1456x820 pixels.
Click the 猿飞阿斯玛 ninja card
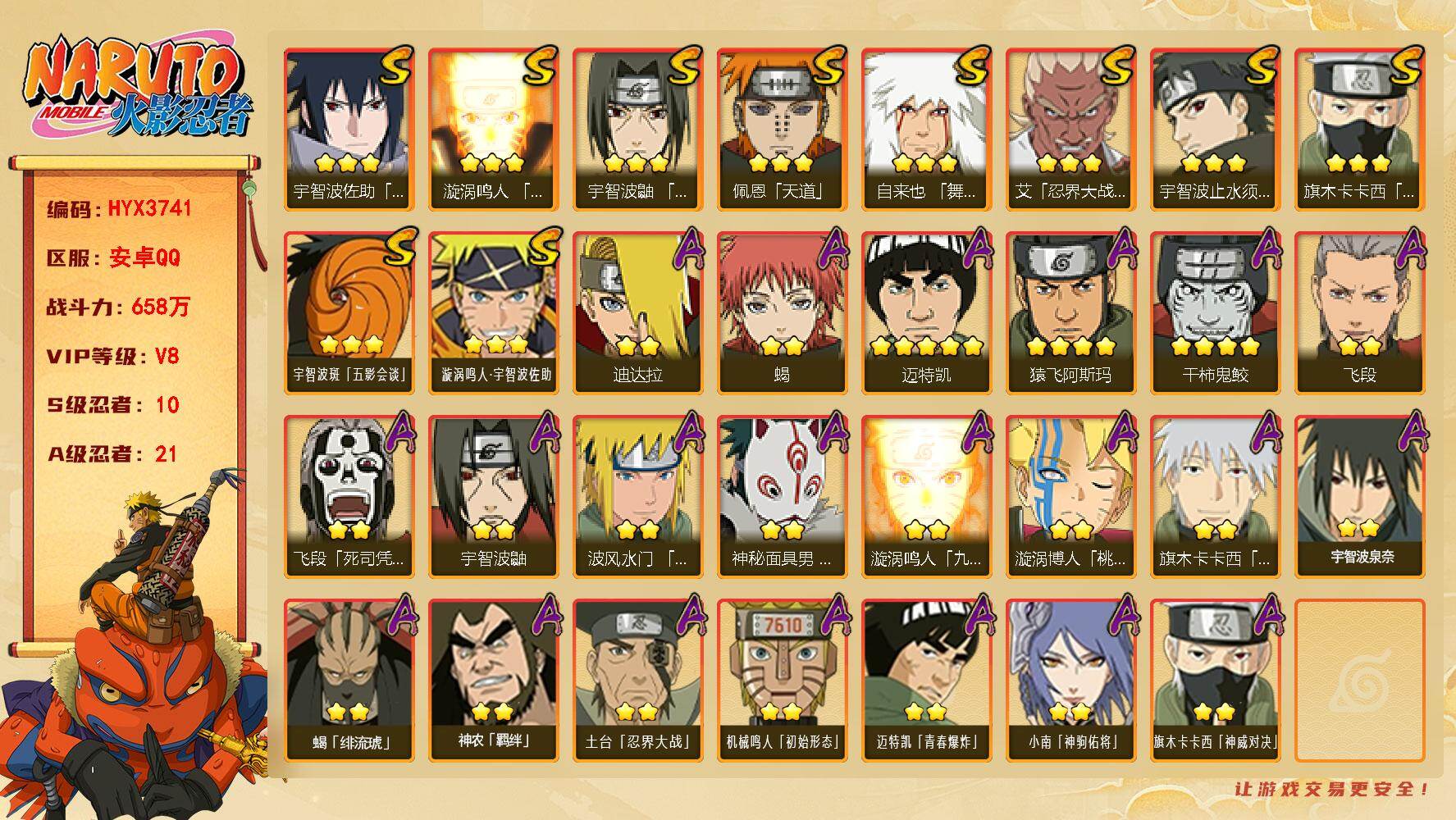(x=1070, y=312)
